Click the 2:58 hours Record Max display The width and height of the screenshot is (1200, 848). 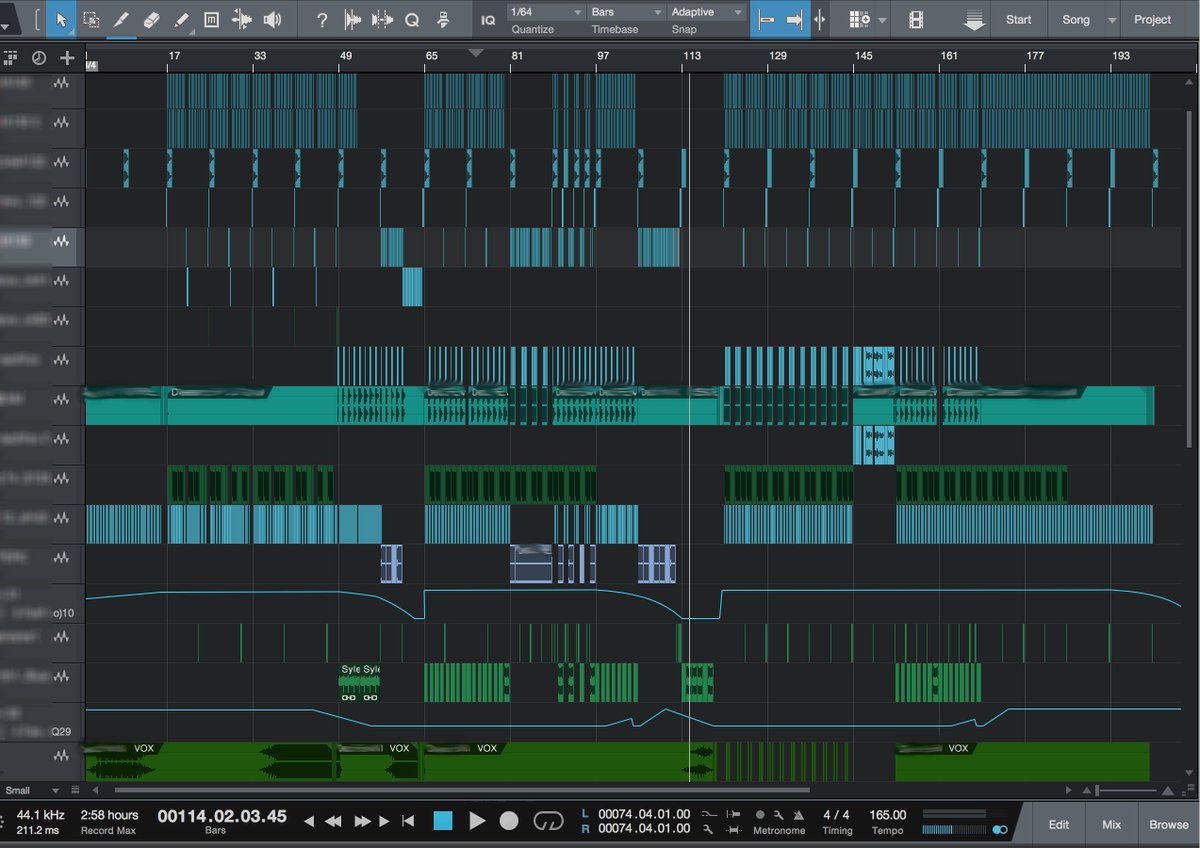(x=109, y=821)
